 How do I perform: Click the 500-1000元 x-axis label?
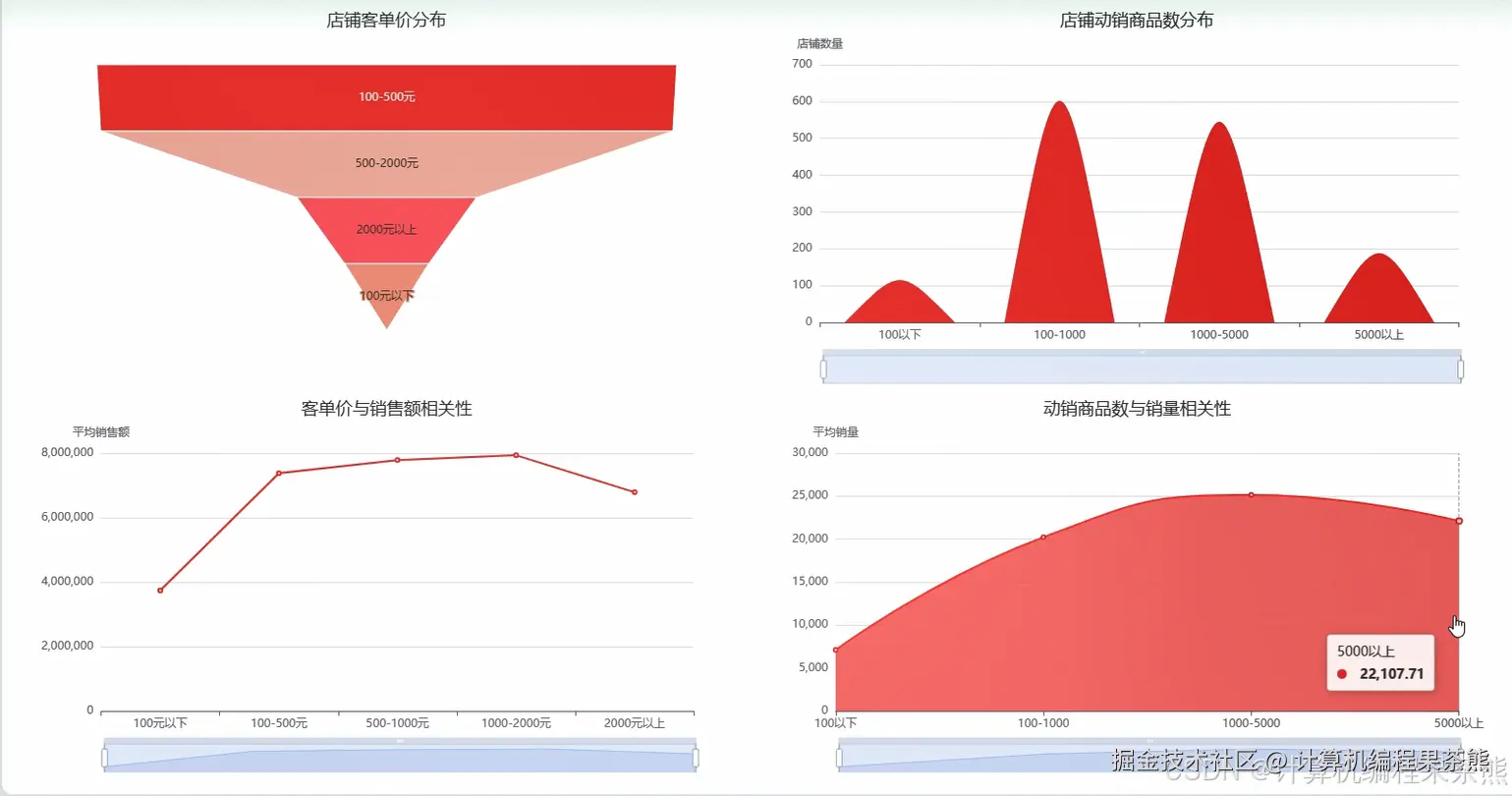pos(397,723)
